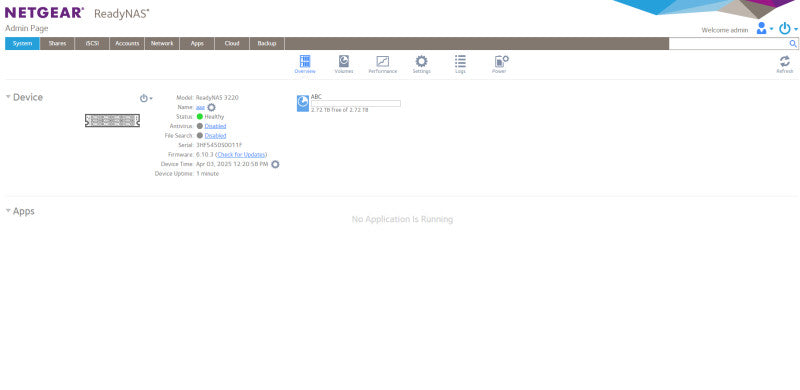Viewport: 800px width, 390px height.
Task: Click the File Search Disabled link
Action: tap(215, 136)
